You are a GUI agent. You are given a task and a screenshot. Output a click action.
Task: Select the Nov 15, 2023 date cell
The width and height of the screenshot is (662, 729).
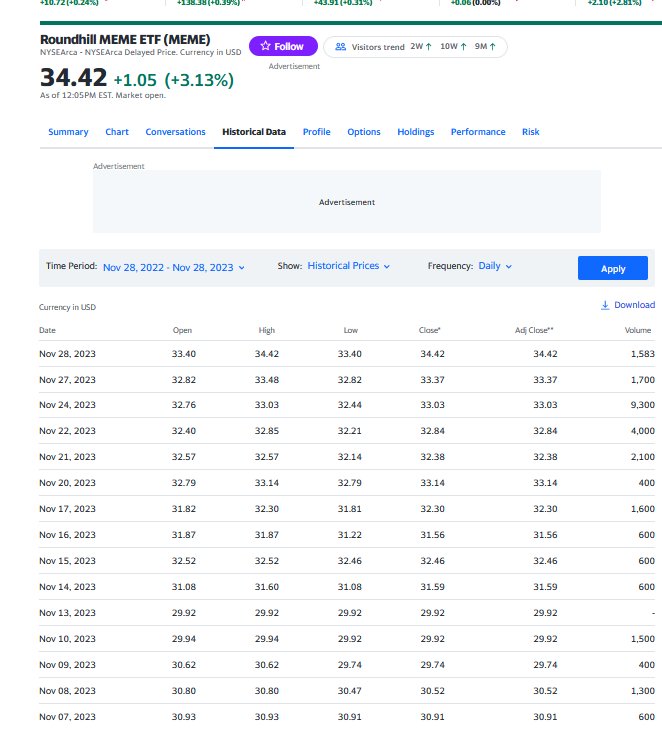67,561
